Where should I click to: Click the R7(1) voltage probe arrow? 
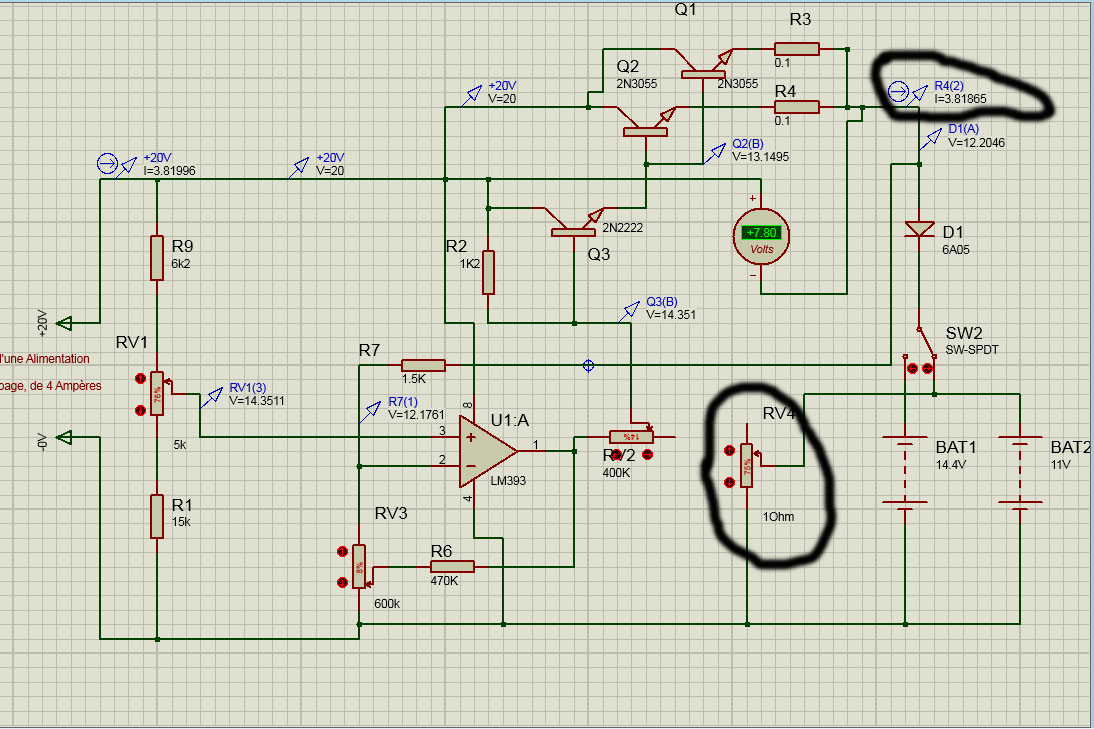tap(370, 412)
